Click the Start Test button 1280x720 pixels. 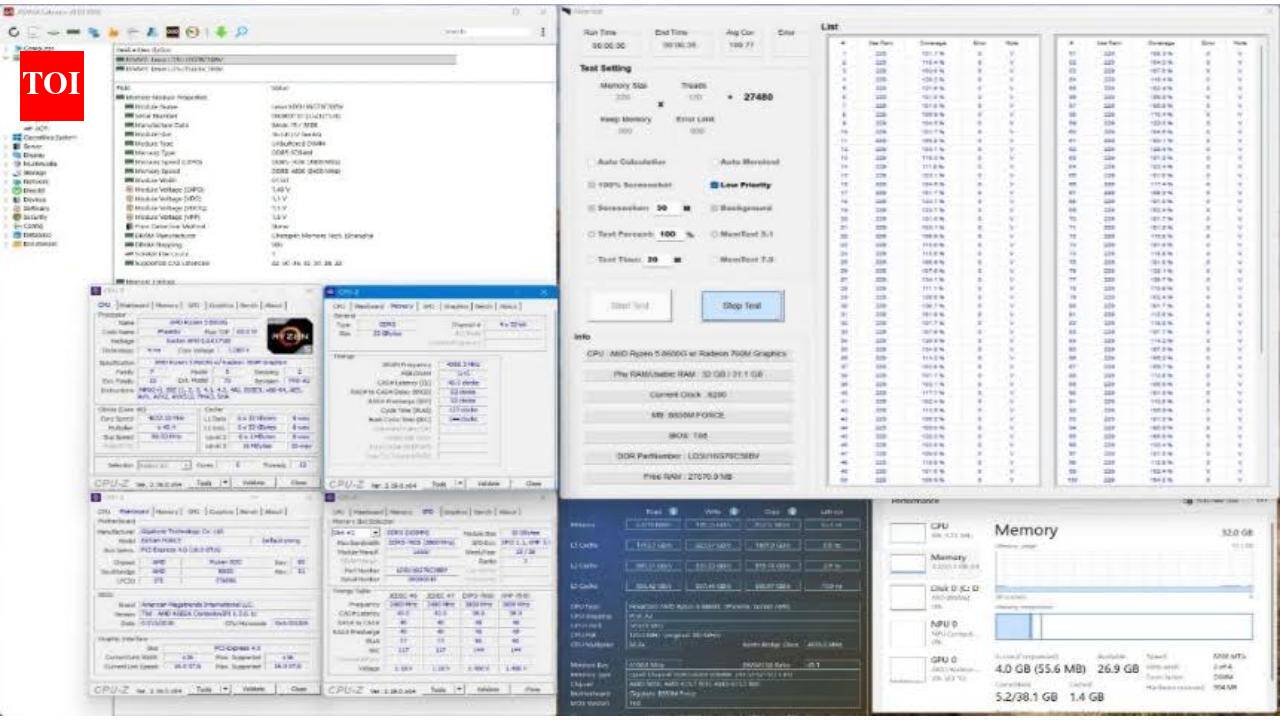click(629, 306)
